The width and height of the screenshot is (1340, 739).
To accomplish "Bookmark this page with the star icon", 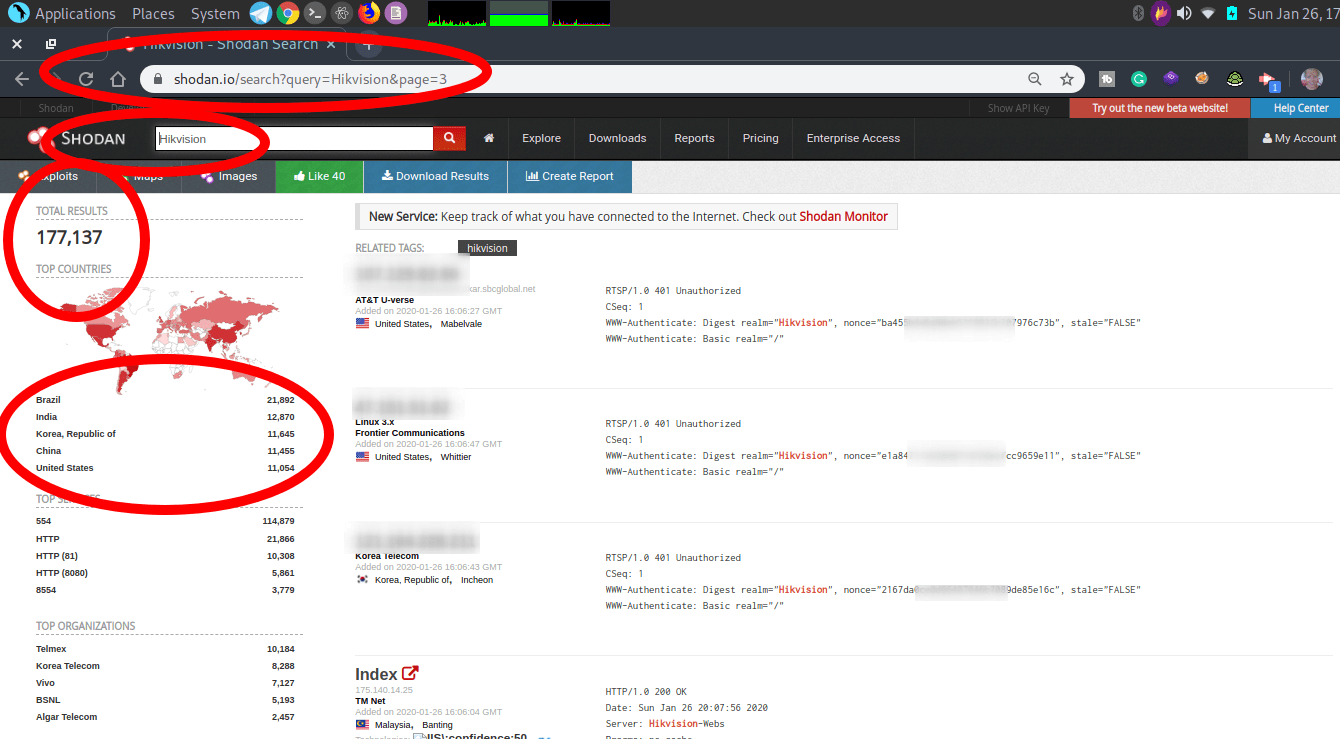I will coord(1067,79).
